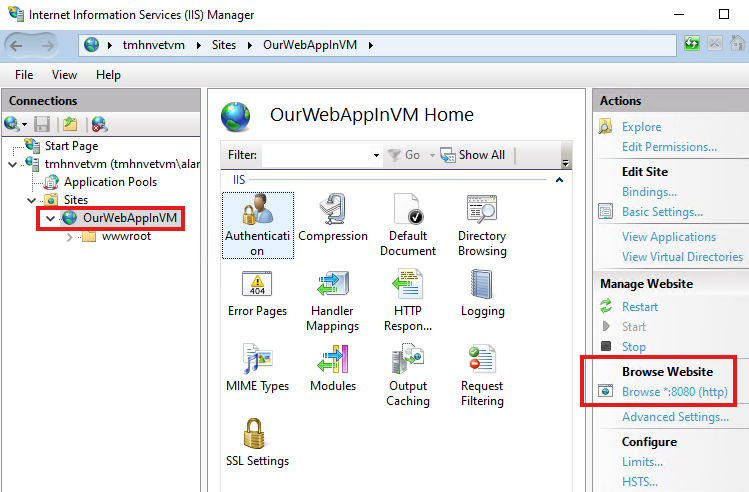Click View Applications link

(x=669, y=236)
